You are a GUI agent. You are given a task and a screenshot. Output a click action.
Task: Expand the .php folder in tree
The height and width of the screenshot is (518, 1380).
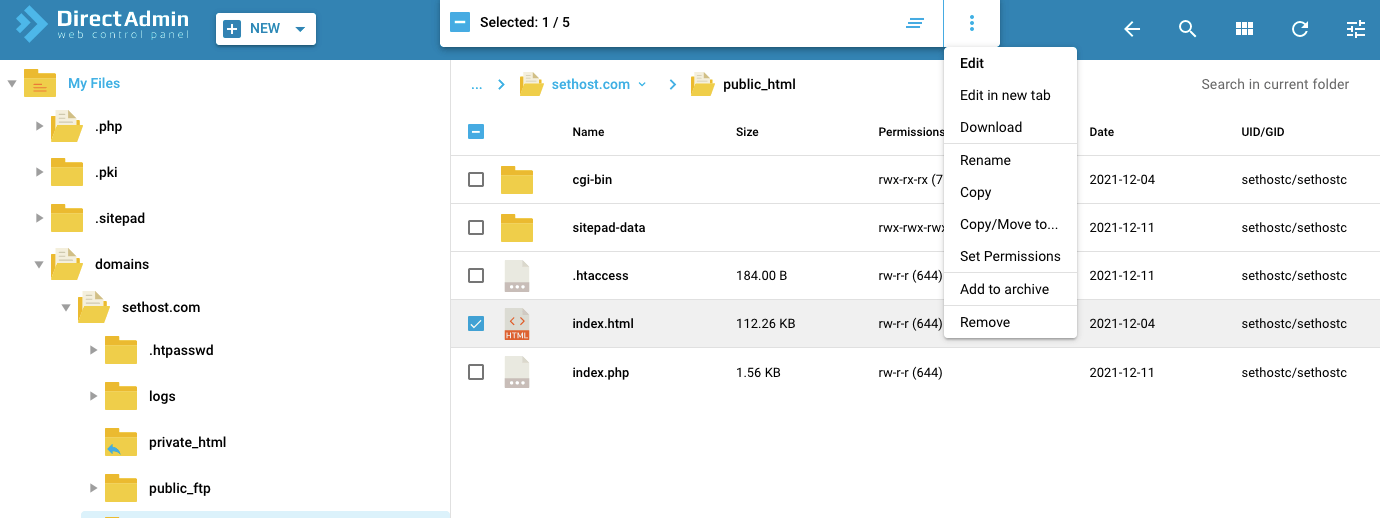click(40, 126)
